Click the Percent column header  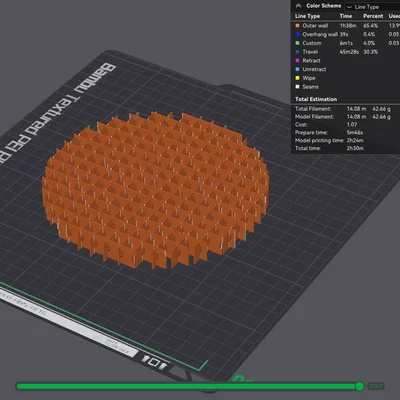point(373,16)
